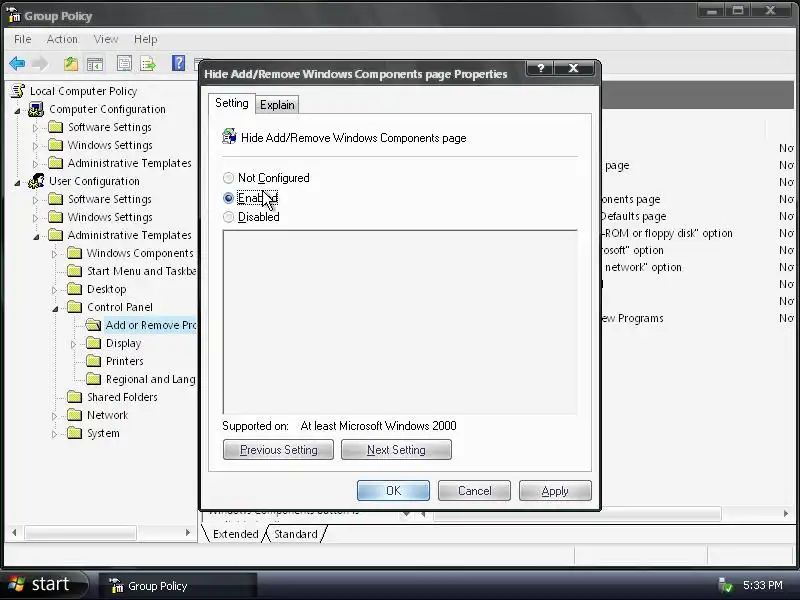This screenshot has width=800, height=600.
Task: Open the View menu
Action: (x=106, y=39)
